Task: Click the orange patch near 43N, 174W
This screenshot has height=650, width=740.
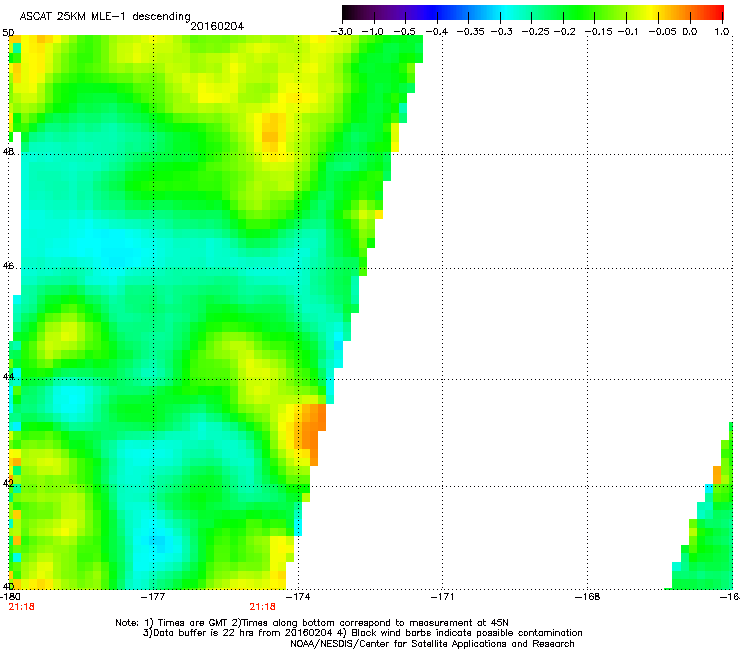Action: (310, 430)
